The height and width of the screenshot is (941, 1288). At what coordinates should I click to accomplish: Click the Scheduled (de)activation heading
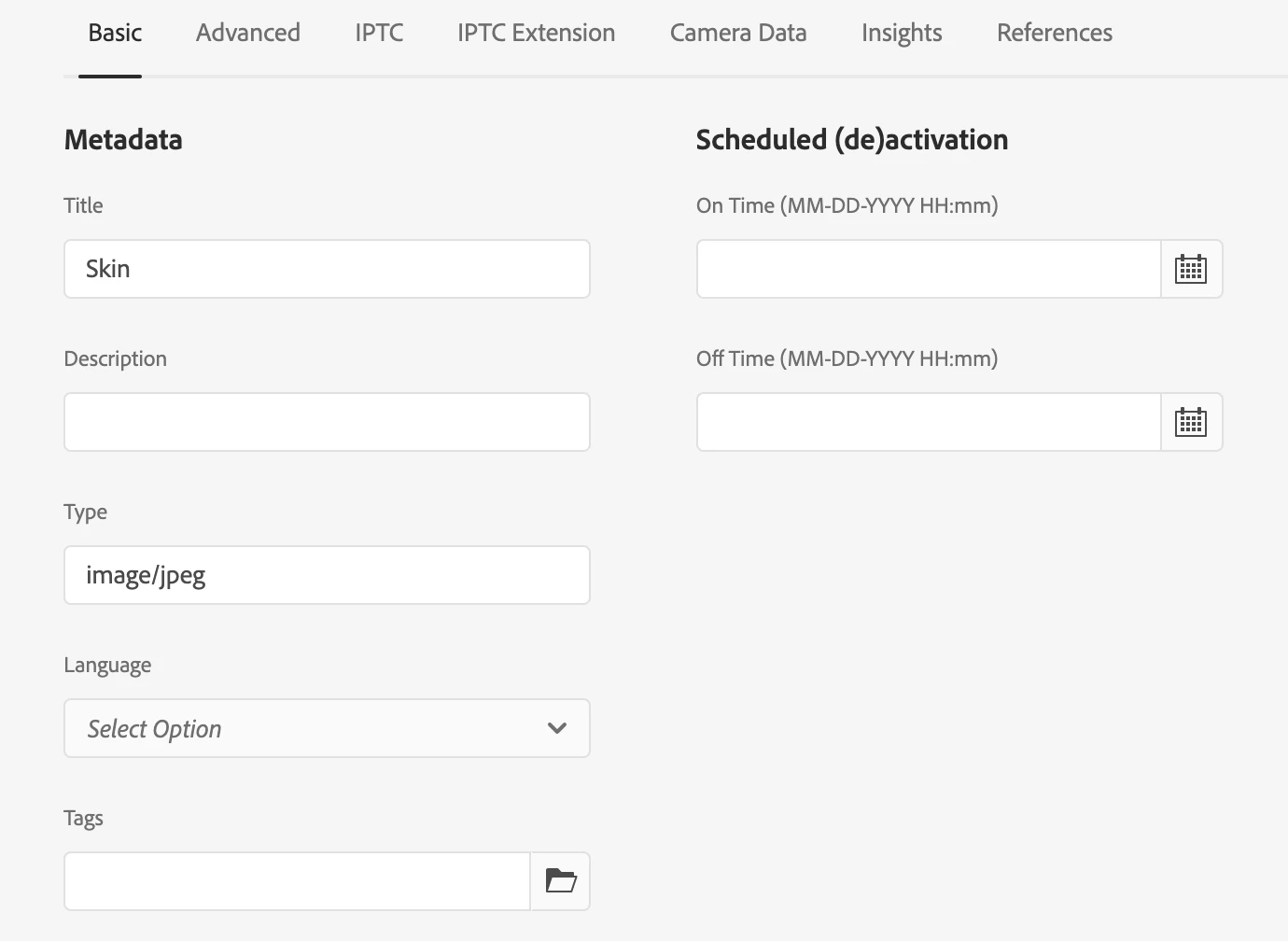(x=852, y=140)
